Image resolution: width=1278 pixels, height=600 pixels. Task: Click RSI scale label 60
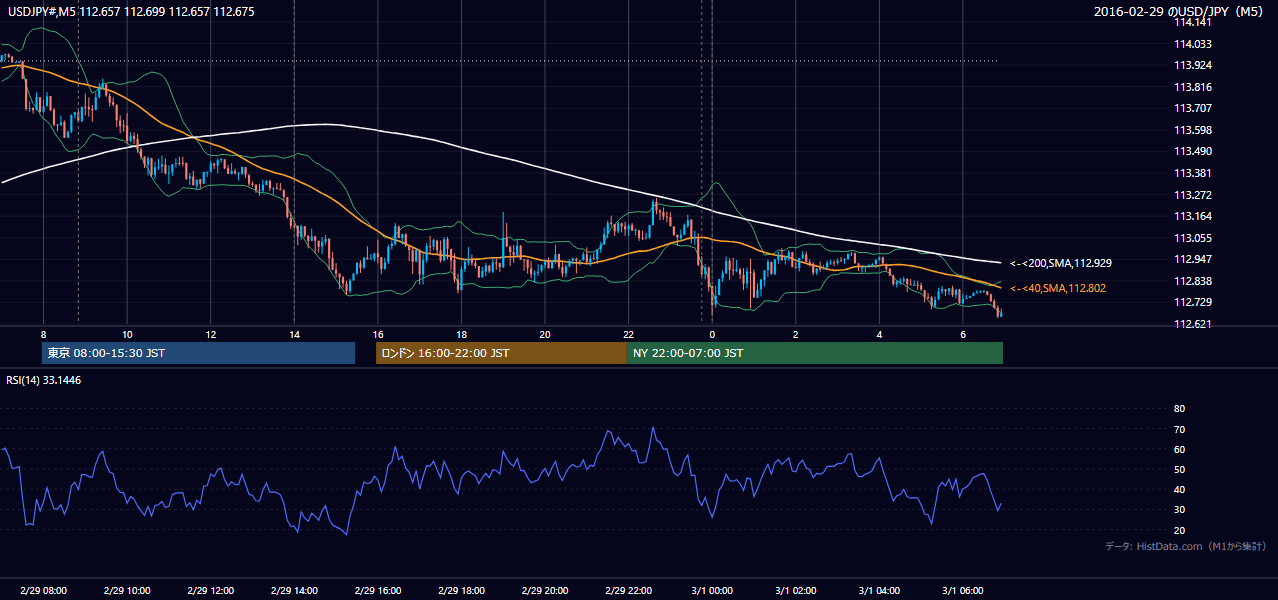click(x=1179, y=449)
